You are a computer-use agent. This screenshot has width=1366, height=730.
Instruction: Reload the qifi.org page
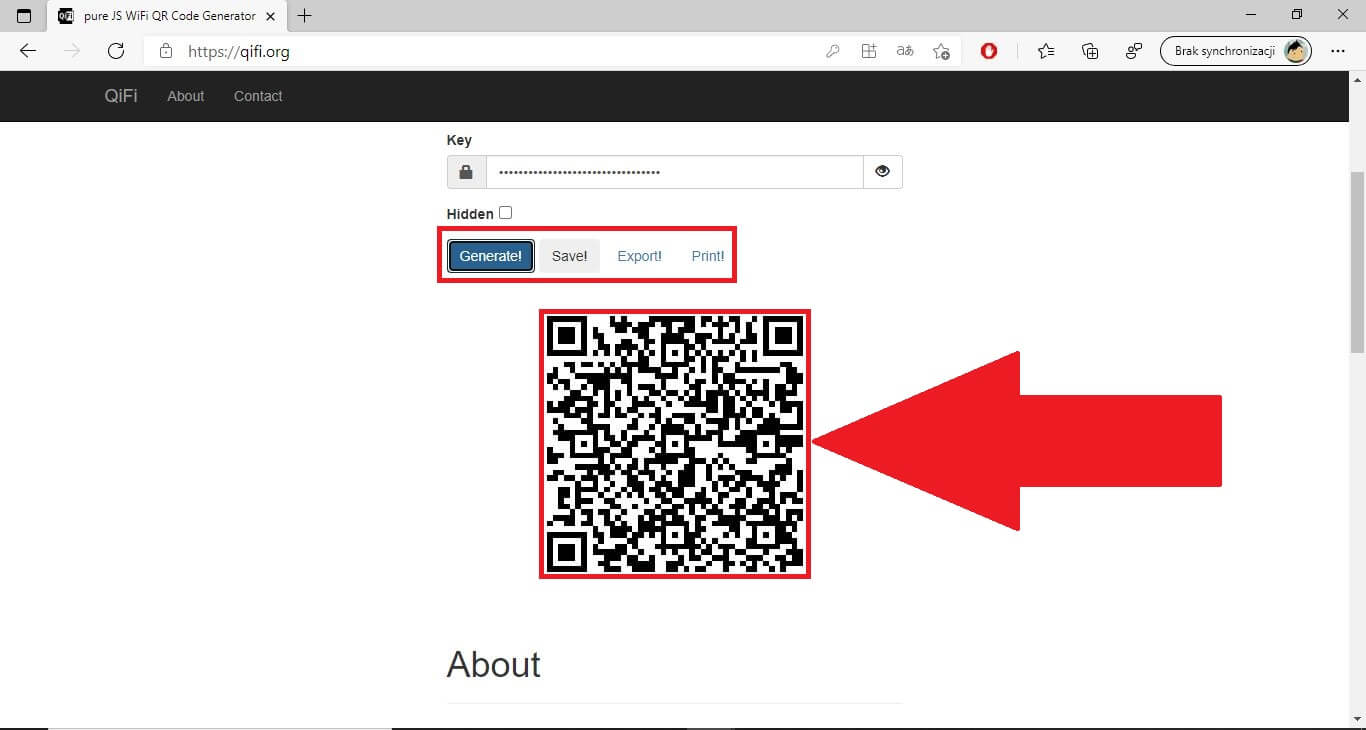116,51
